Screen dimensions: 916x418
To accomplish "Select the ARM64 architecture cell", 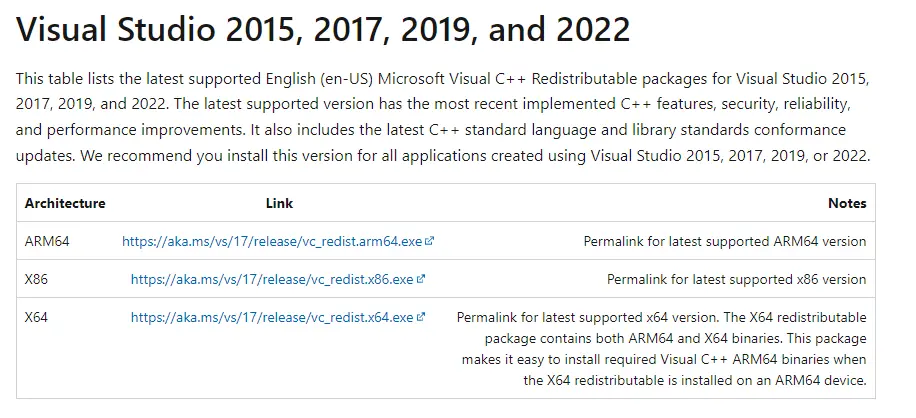I will click(x=47, y=241).
